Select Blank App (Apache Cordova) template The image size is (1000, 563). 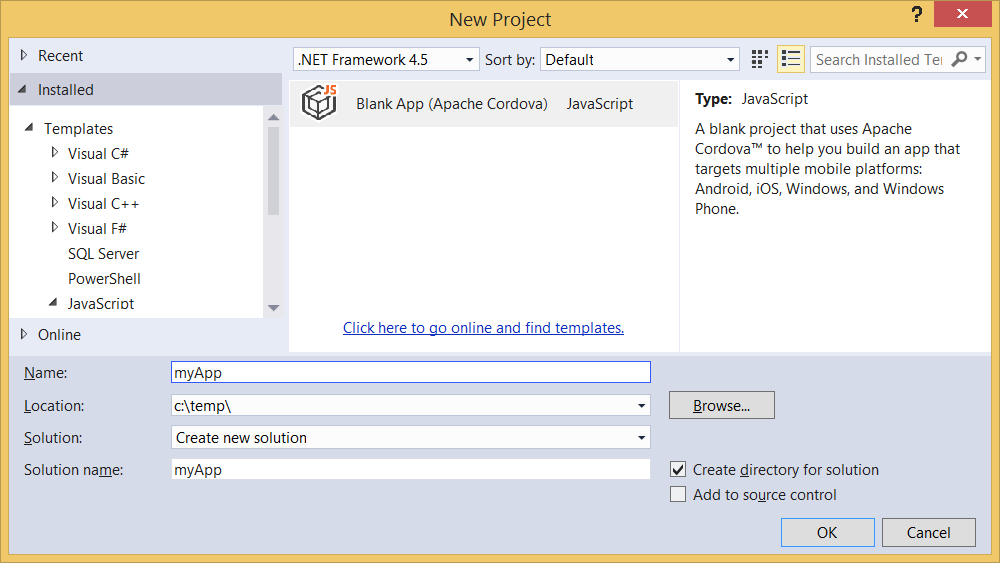[483, 103]
